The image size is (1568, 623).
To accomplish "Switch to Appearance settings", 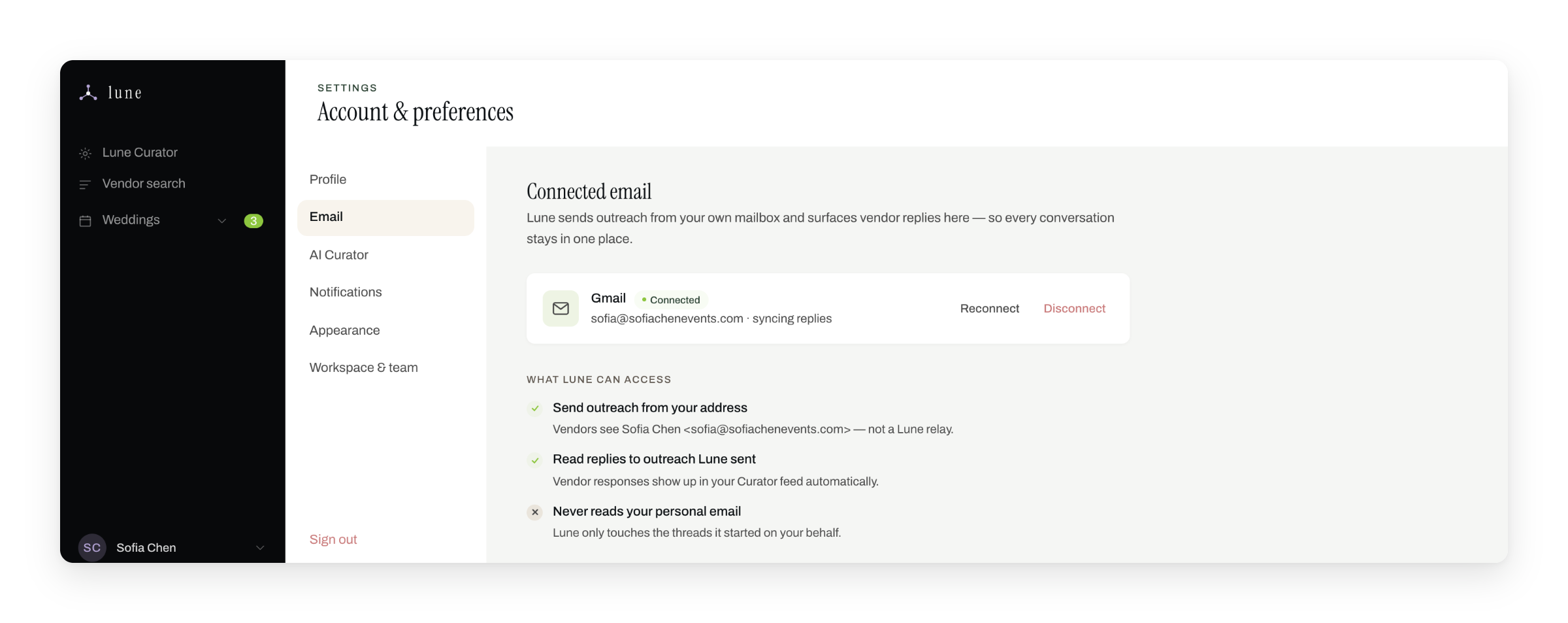I will coord(385,330).
